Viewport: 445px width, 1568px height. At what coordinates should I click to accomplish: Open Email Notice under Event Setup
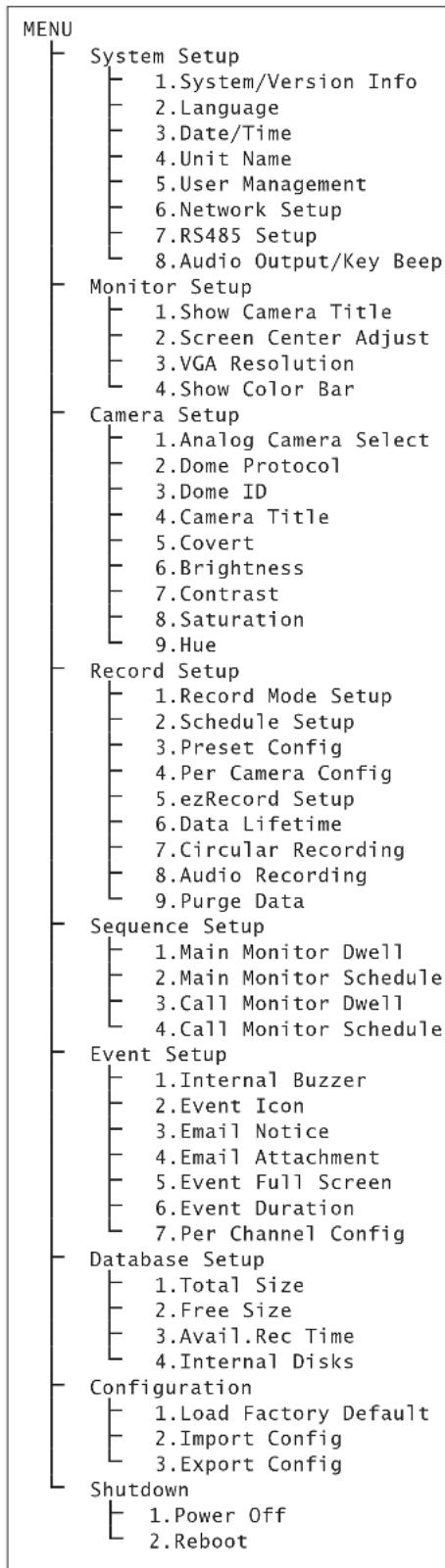pos(241,1131)
